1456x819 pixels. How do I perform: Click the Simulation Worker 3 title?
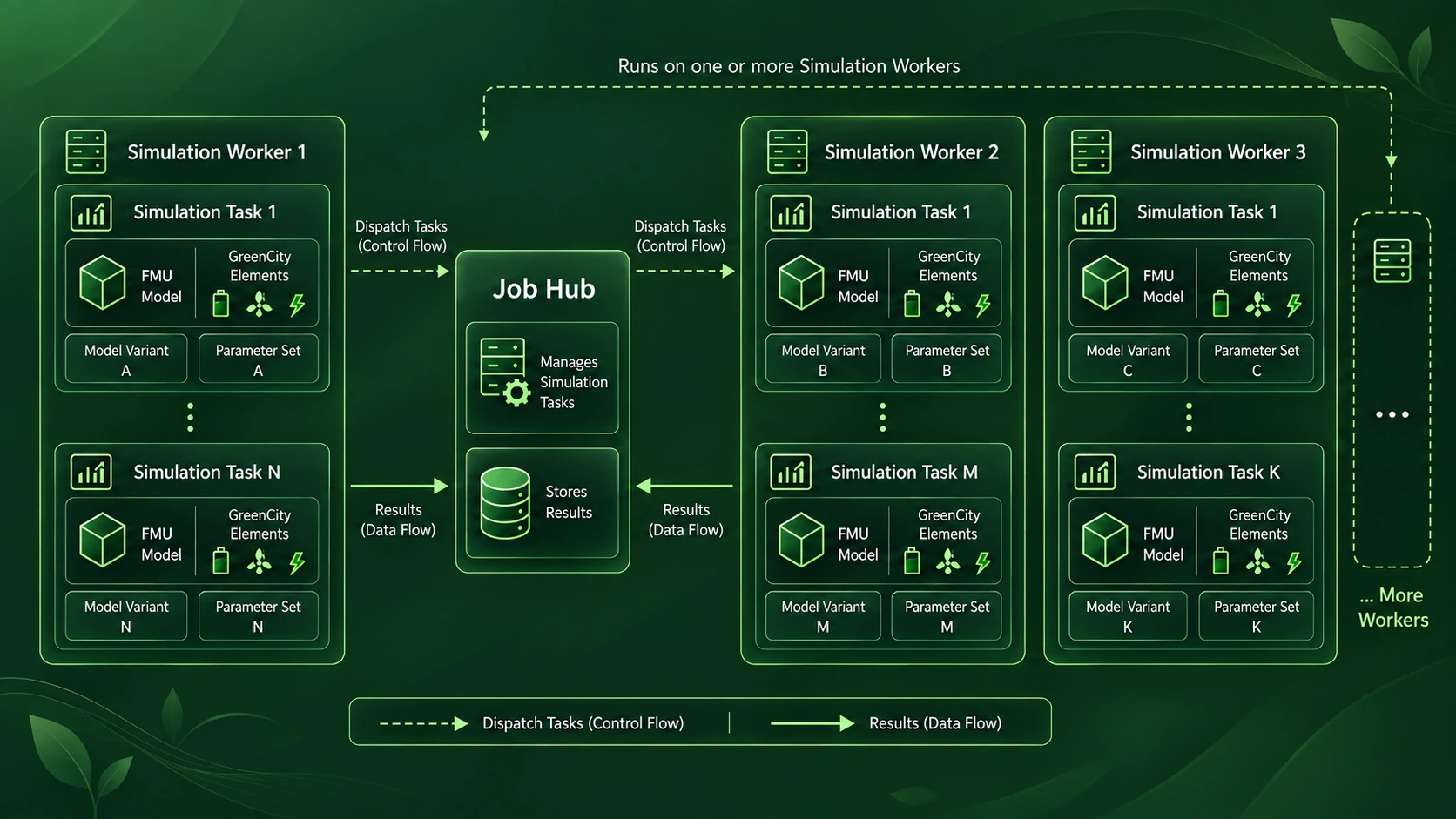[x=1218, y=152]
